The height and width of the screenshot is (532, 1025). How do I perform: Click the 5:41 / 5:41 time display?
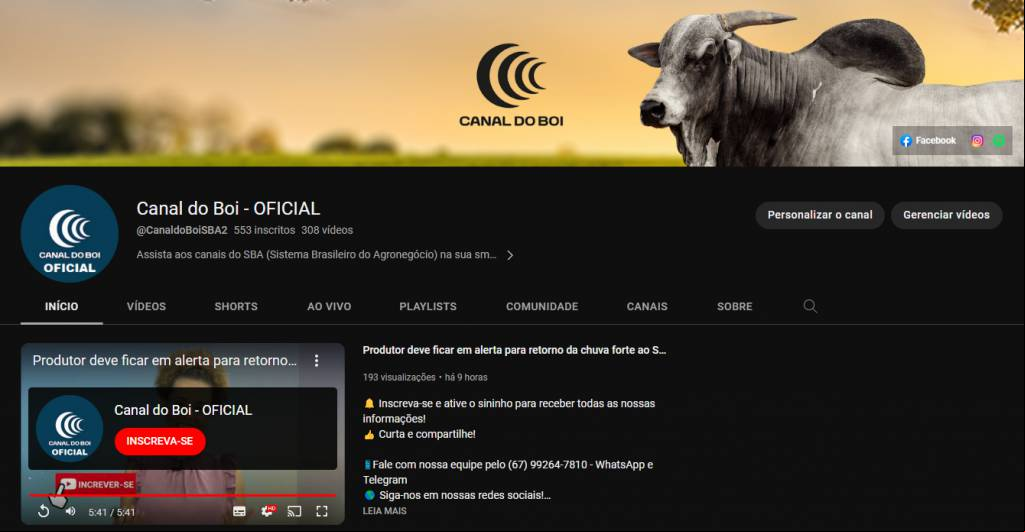pos(112,512)
